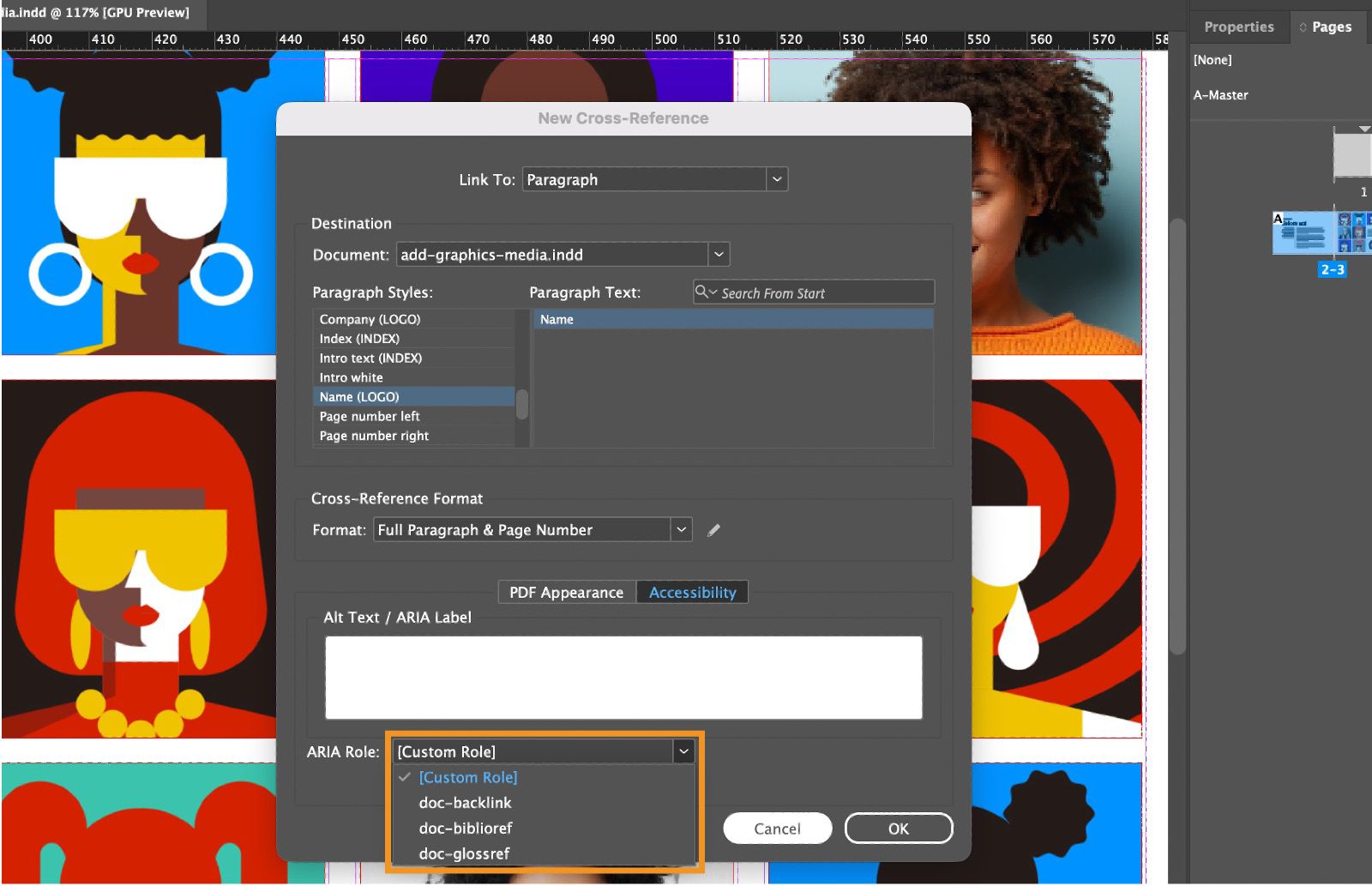Open the search options chevron beside the magnifier

(x=714, y=292)
